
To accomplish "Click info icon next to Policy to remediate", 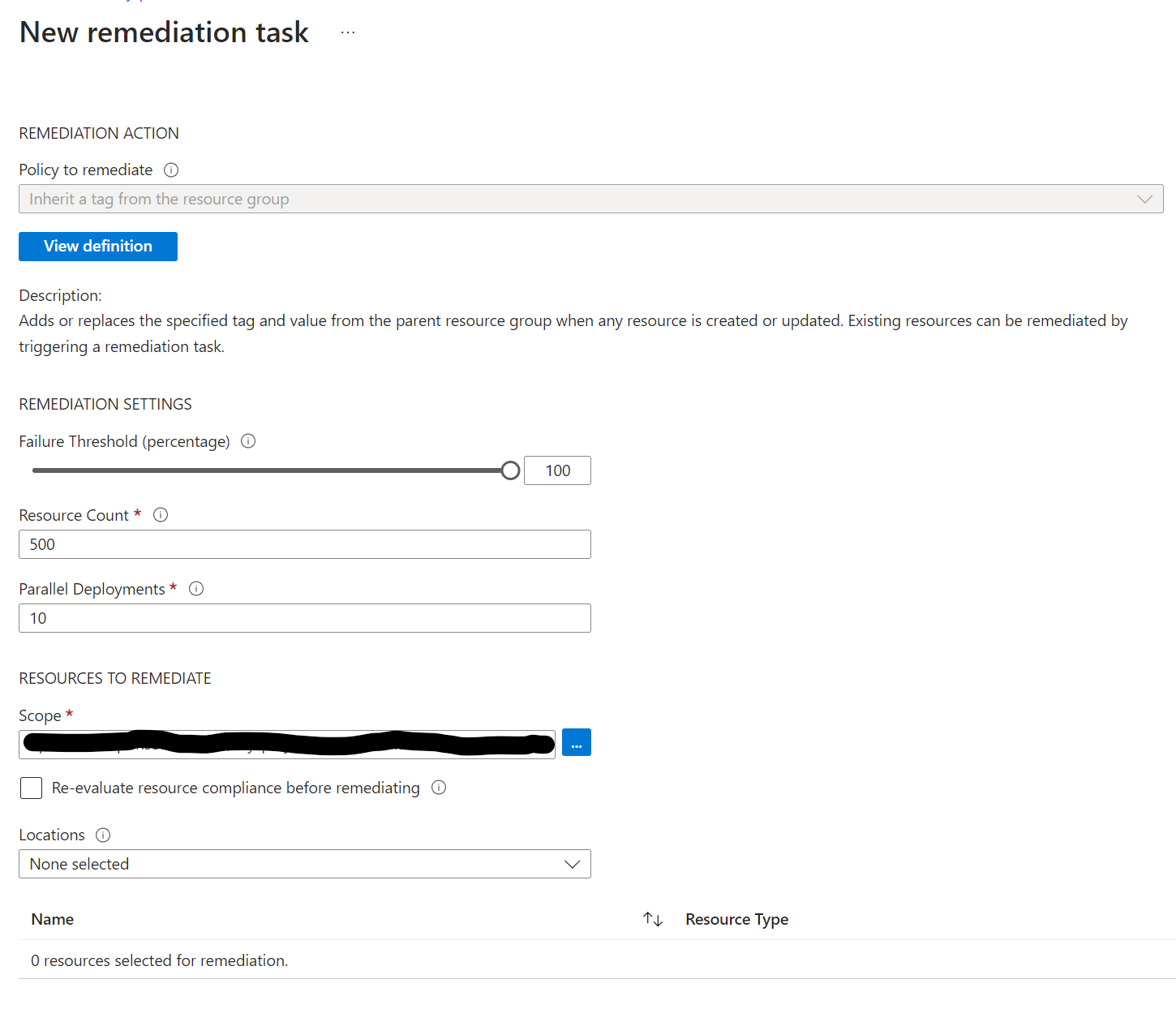I will [171, 170].
